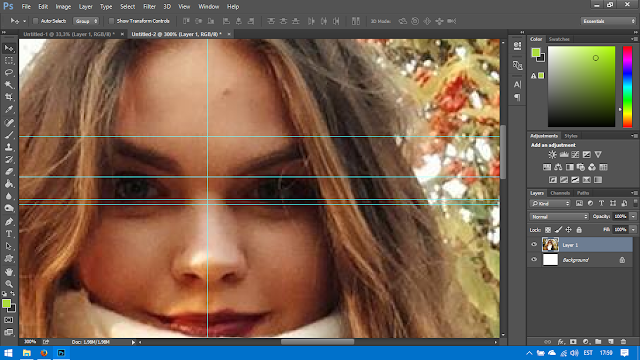
Task: Add a Brightness/Contrast adjustment
Action: [x=552, y=154]
